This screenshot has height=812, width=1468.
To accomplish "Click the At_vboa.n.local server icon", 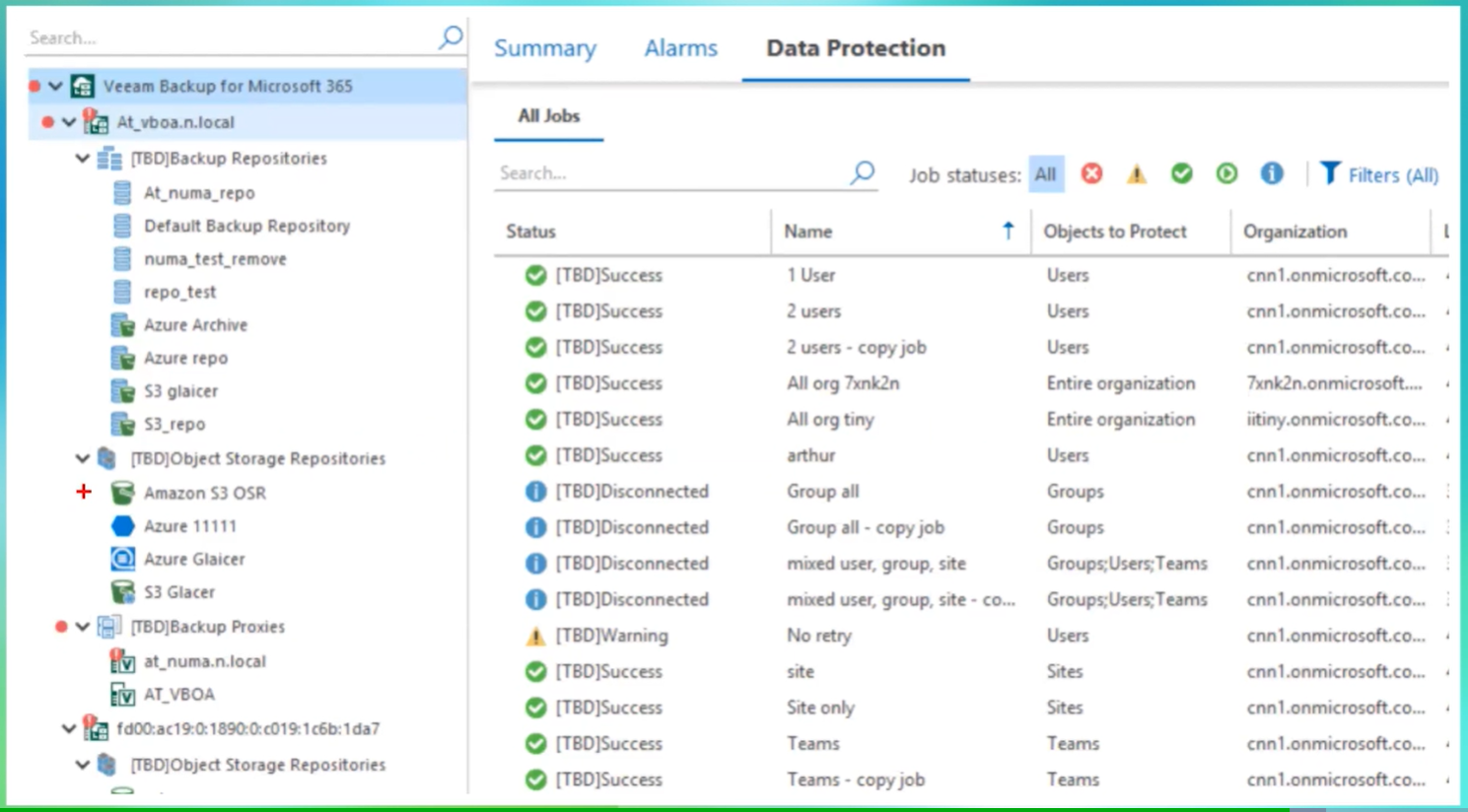I will [96, 121].
